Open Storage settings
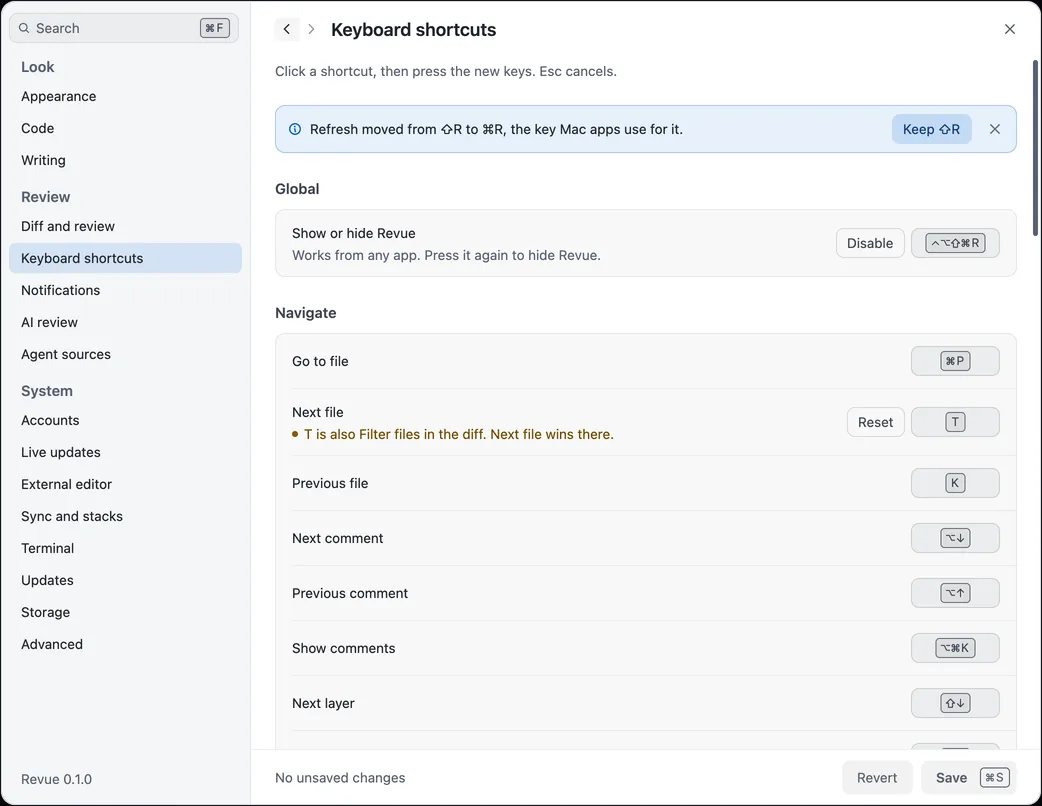 click(x=125, y=612)
